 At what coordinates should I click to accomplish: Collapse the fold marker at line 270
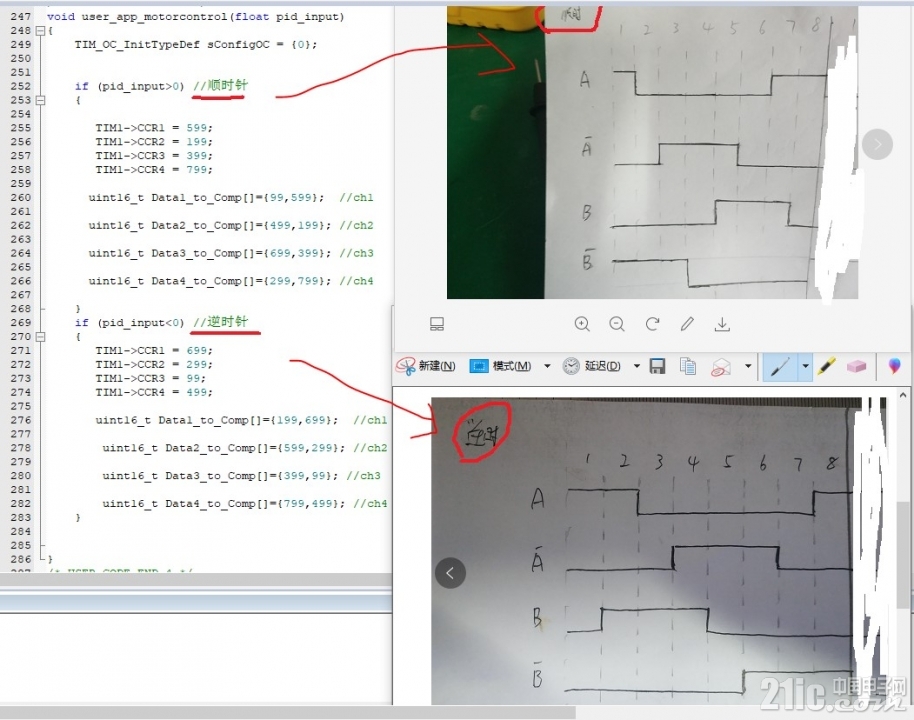(x=40, y=336)
